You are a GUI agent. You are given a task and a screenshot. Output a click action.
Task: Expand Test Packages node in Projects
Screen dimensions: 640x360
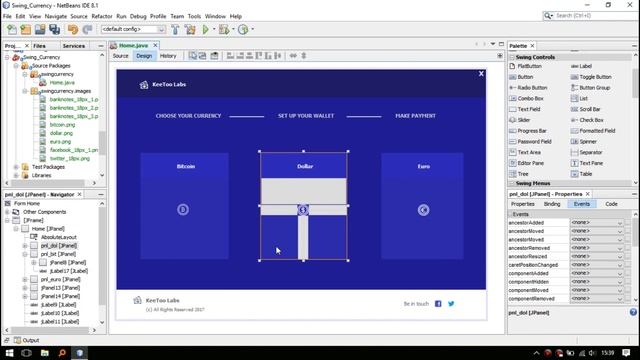(x=16, y=167)
